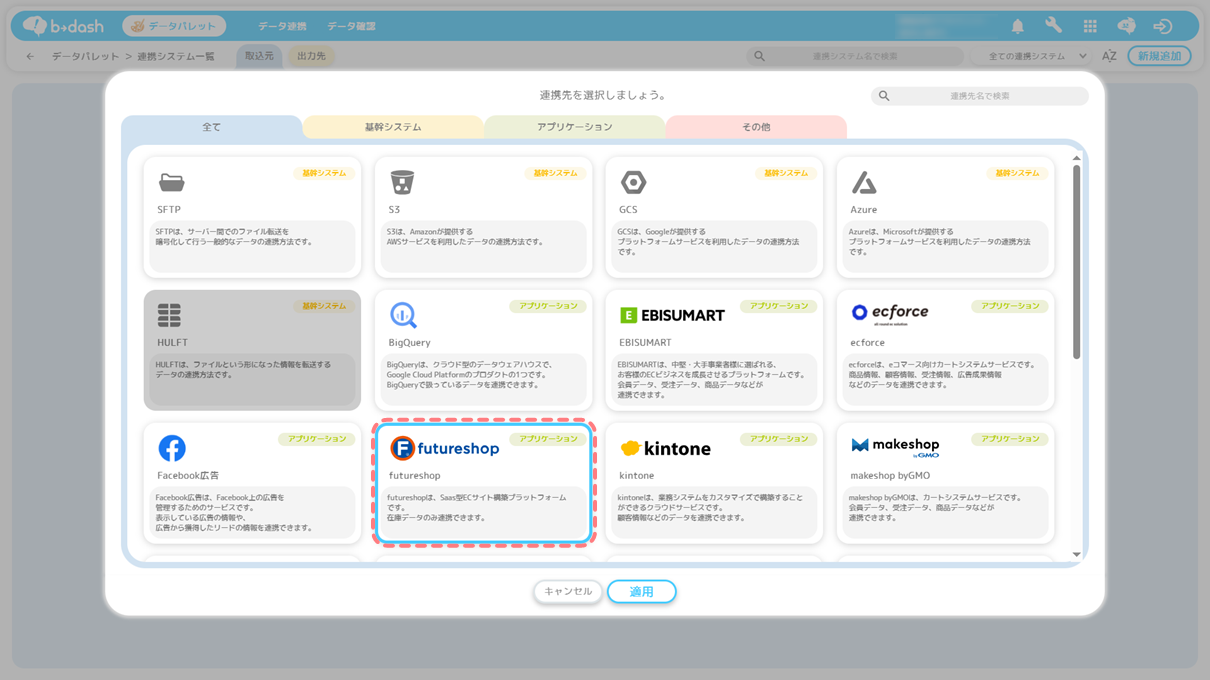
Task: Click the logout arrow icon
Action: coord(1162,26)
